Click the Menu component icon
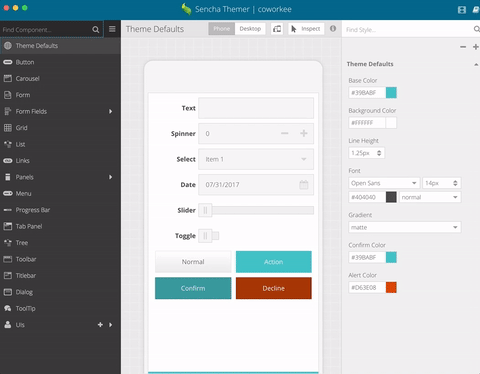The width and height of the screenshot is (480, 374). click(8, 193)
